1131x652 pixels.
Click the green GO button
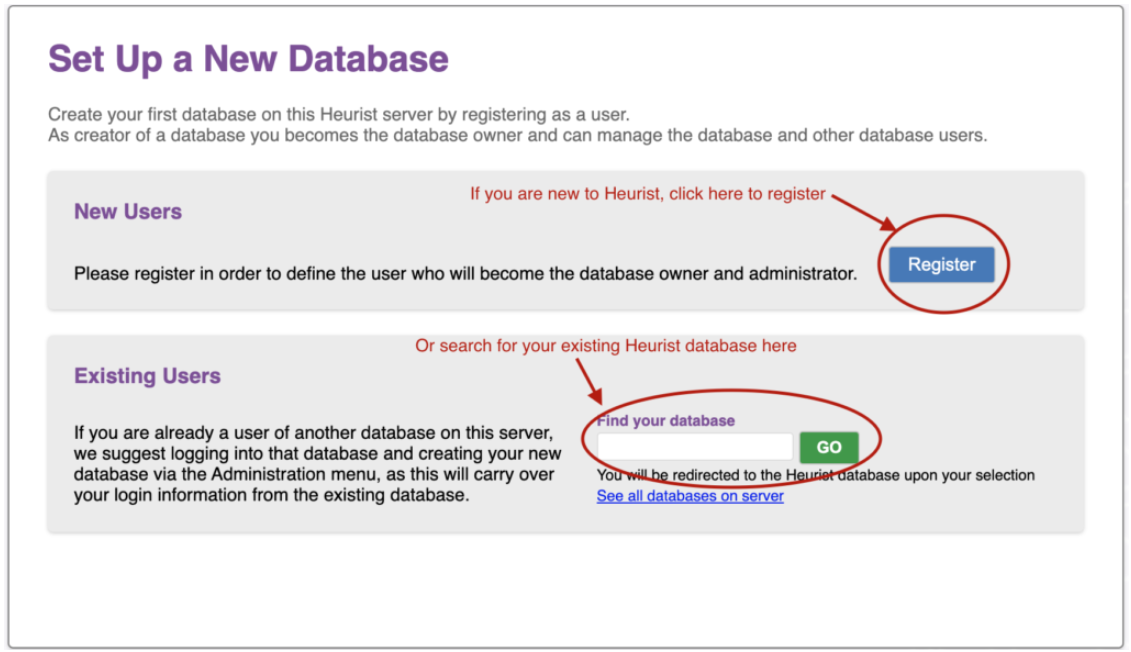[829, 447]
